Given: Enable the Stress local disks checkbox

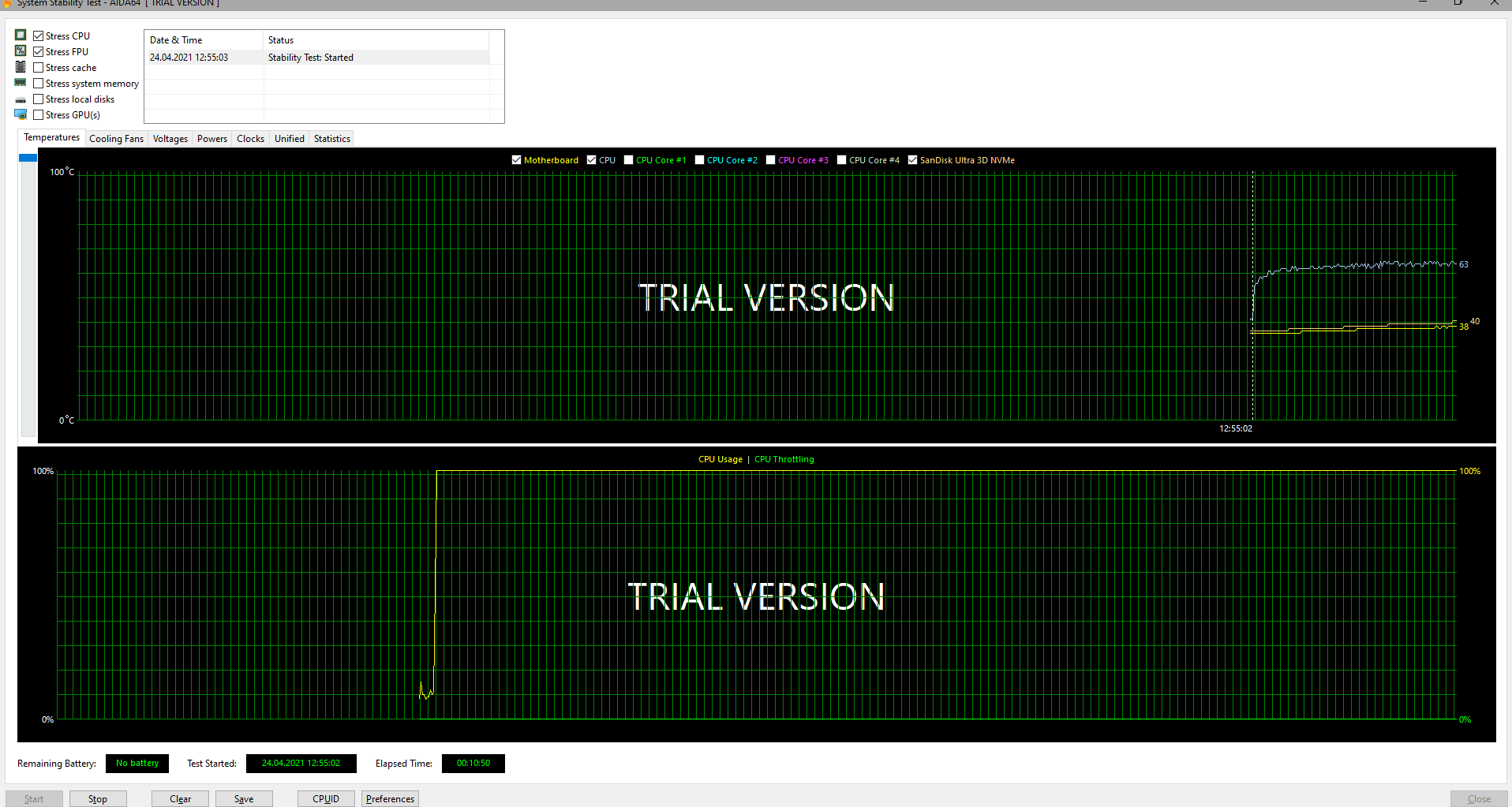Looking at the screenshot, I should tap(39, 99).
